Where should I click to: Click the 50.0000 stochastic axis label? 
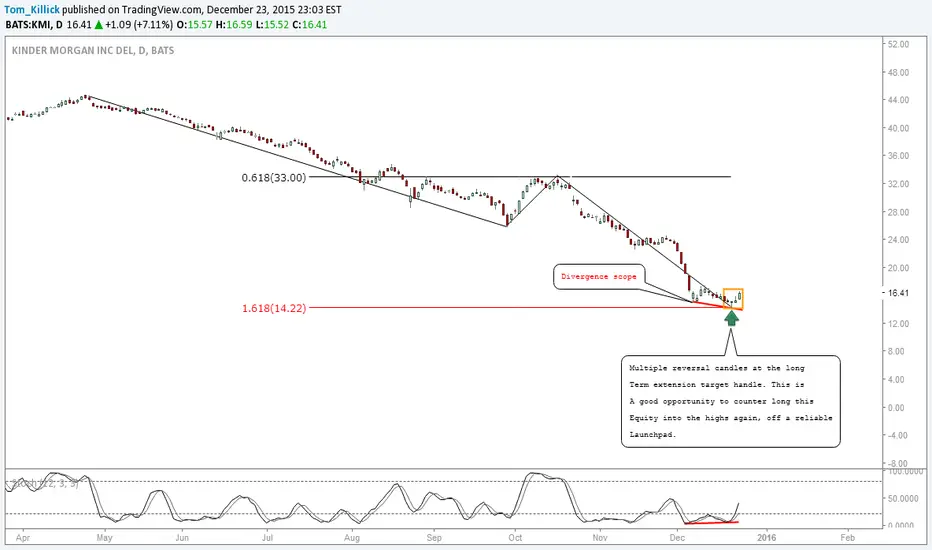[x=903, y=498]
